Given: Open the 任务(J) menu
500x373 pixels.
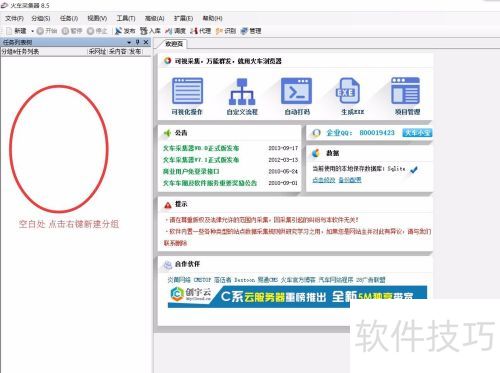Looking at the screenshot, I should point(69,18).
